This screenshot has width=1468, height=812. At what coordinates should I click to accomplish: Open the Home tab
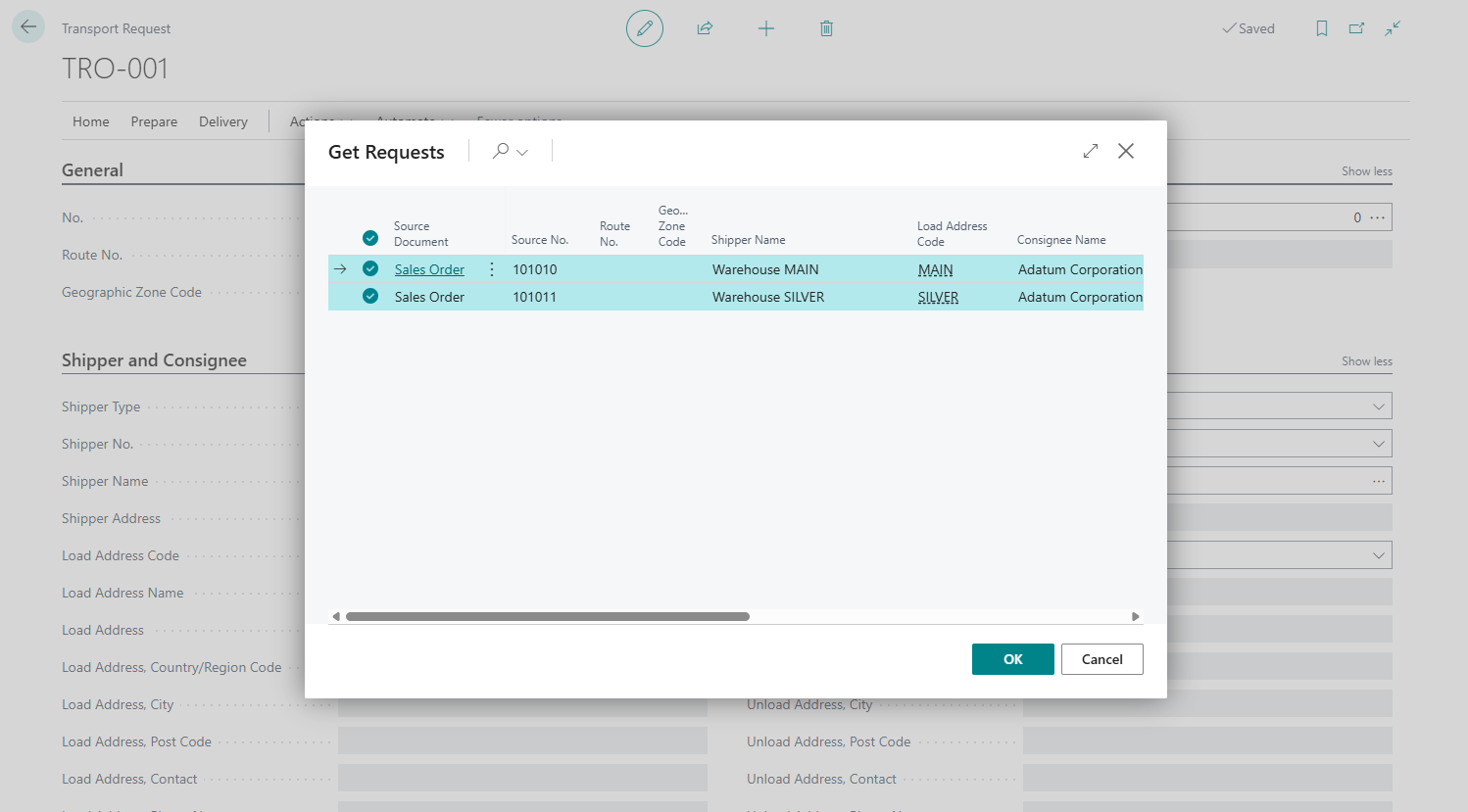click(91, 121)
